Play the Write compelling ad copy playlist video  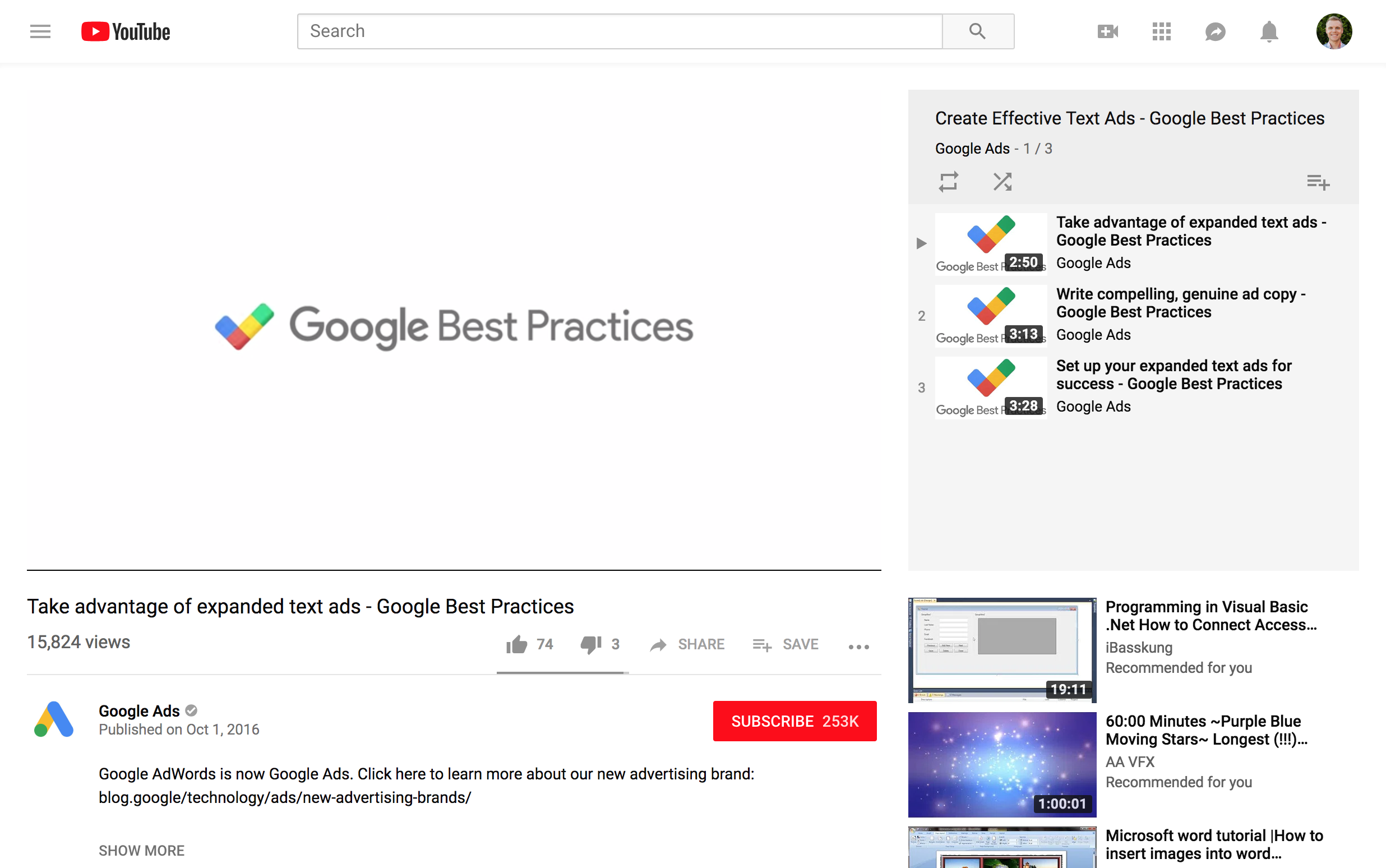1180,303
